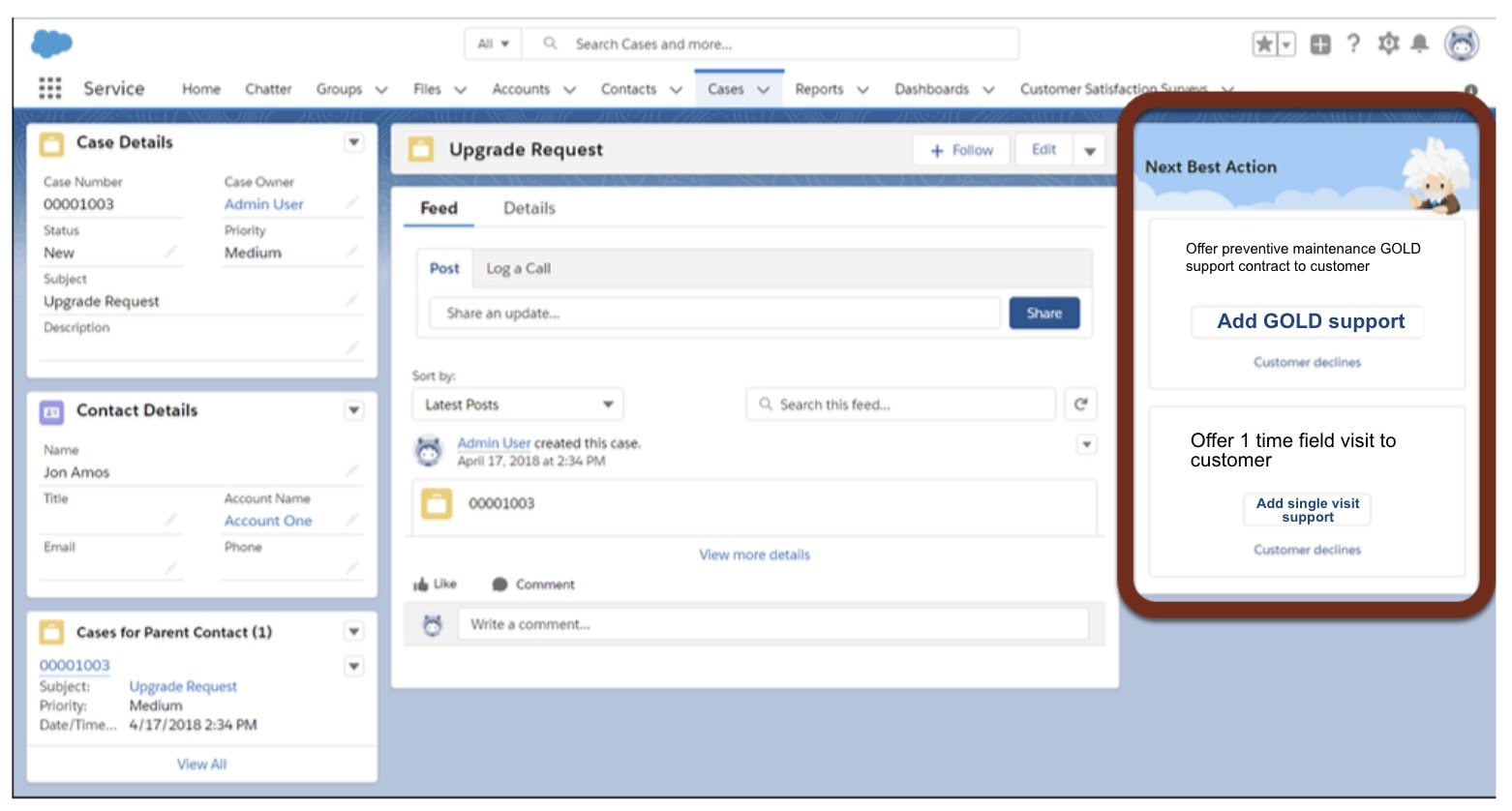
Task: Open the Help question mark icon
Action: [1353, 44]
